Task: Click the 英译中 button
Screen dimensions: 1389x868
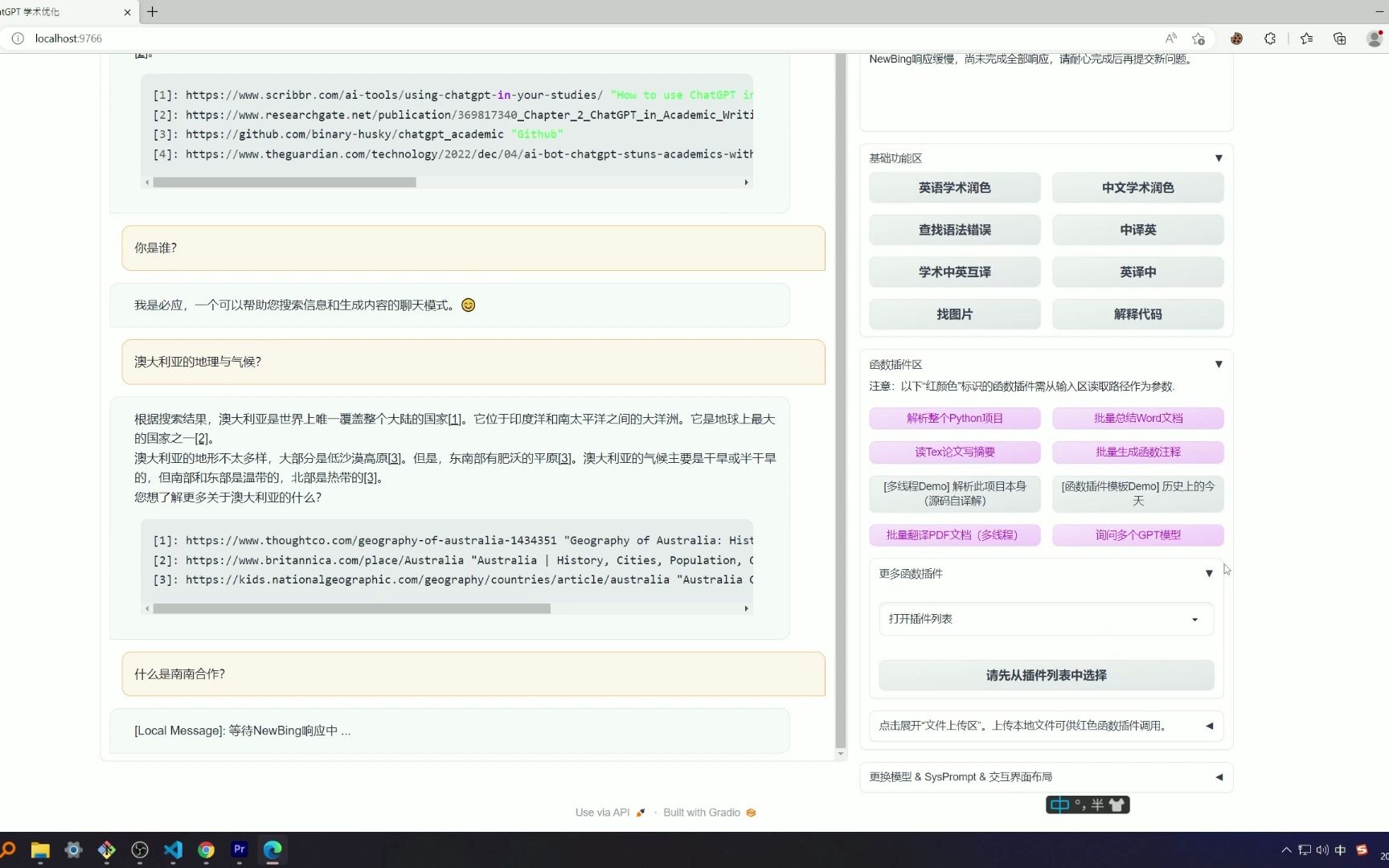Action: coord(1137,272)
